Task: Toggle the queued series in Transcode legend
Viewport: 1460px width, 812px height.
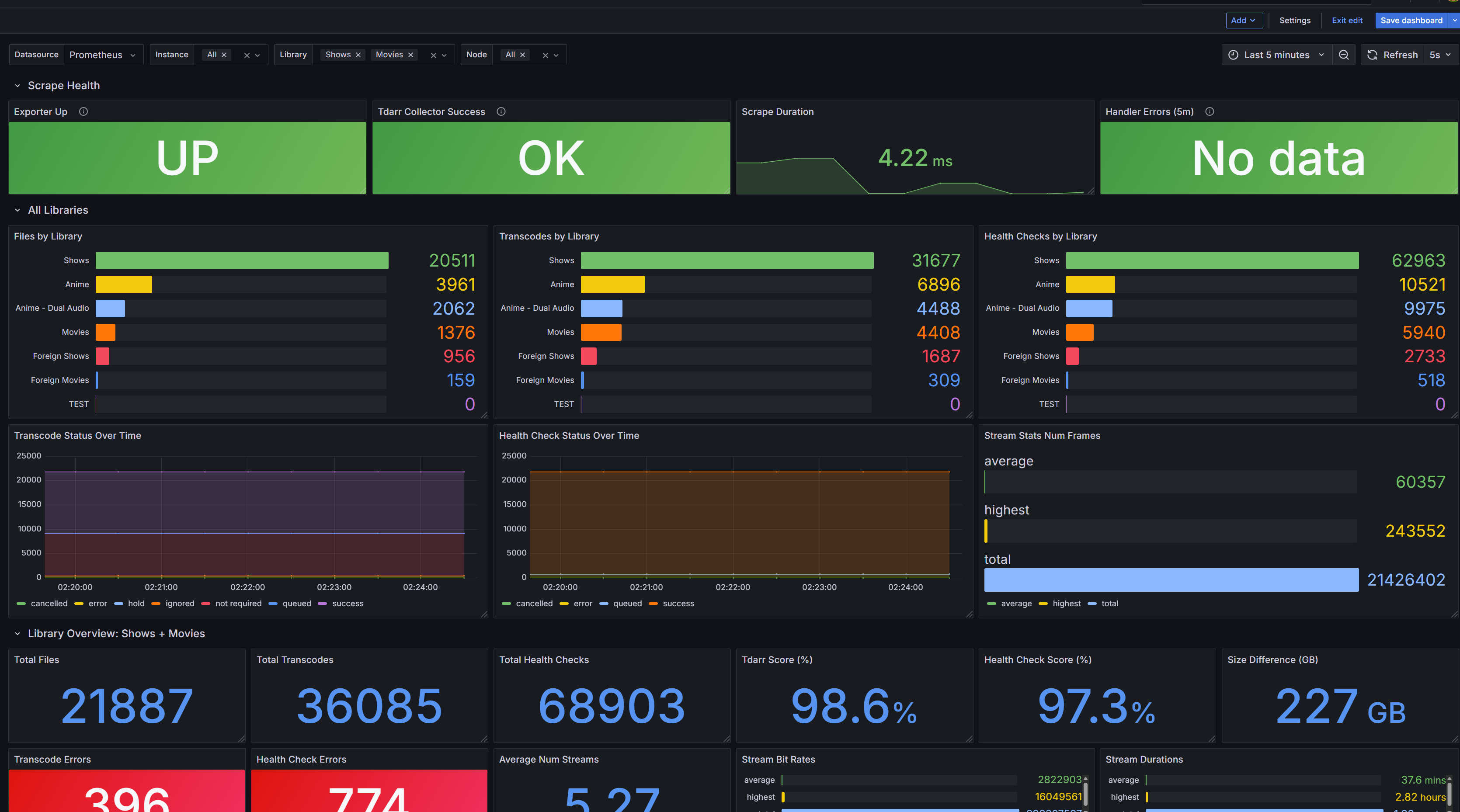Action: tap(290, 604)
